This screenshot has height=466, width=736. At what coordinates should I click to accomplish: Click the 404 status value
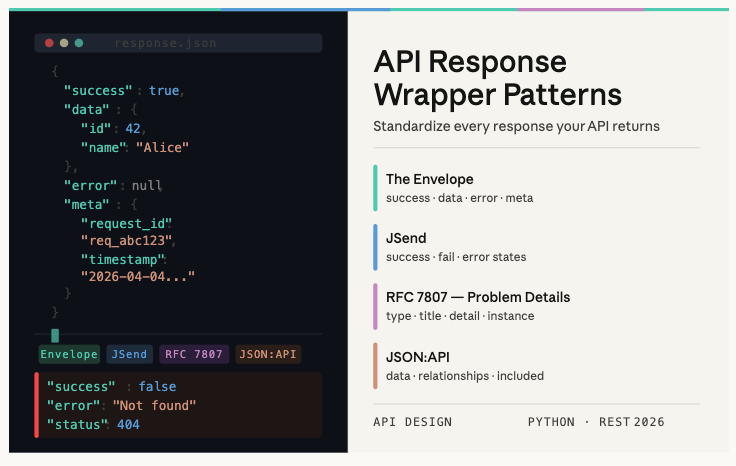pos(128,424)
